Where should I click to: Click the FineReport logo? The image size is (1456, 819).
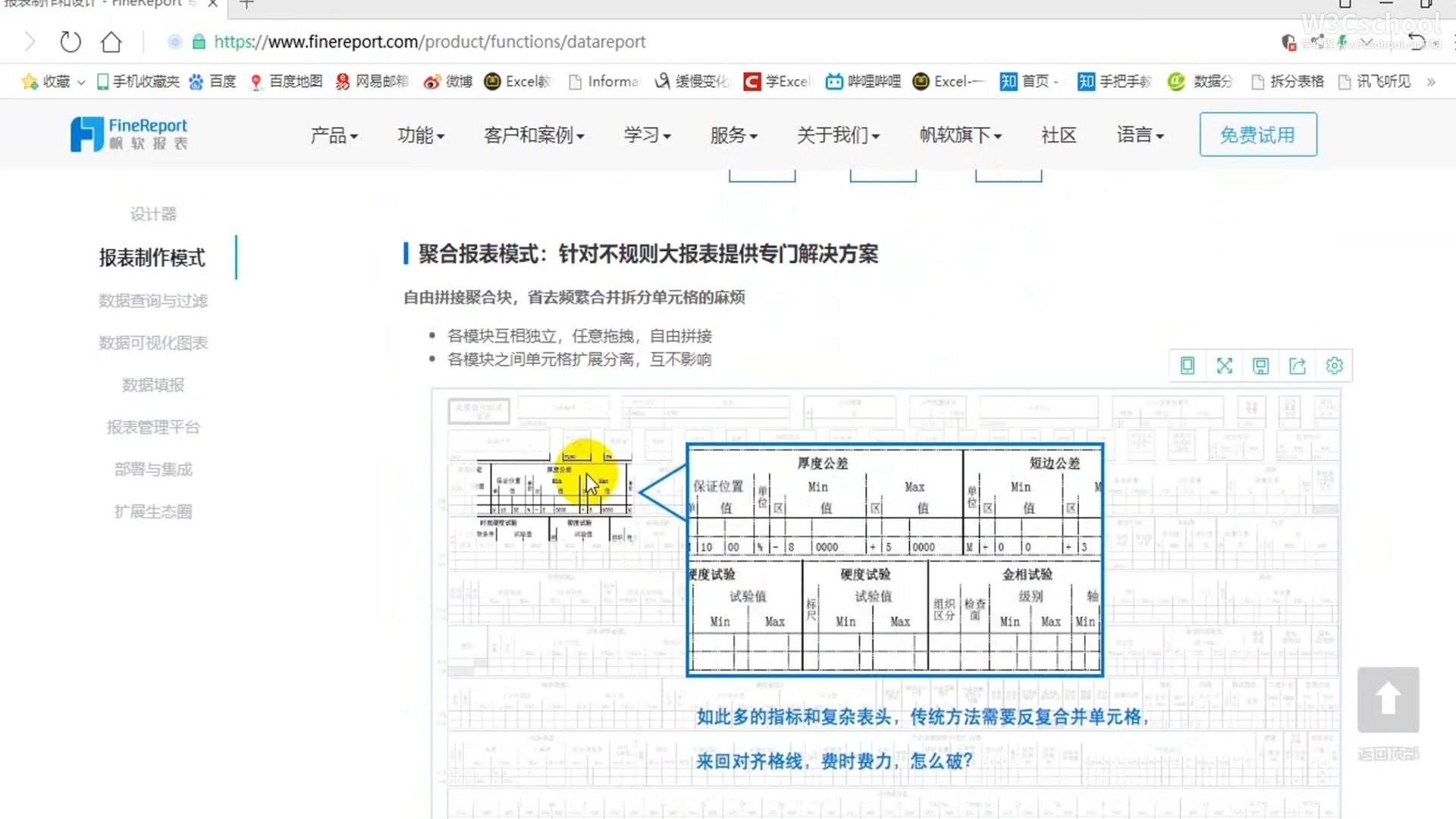pyautogui.click(x=129, y=134)
